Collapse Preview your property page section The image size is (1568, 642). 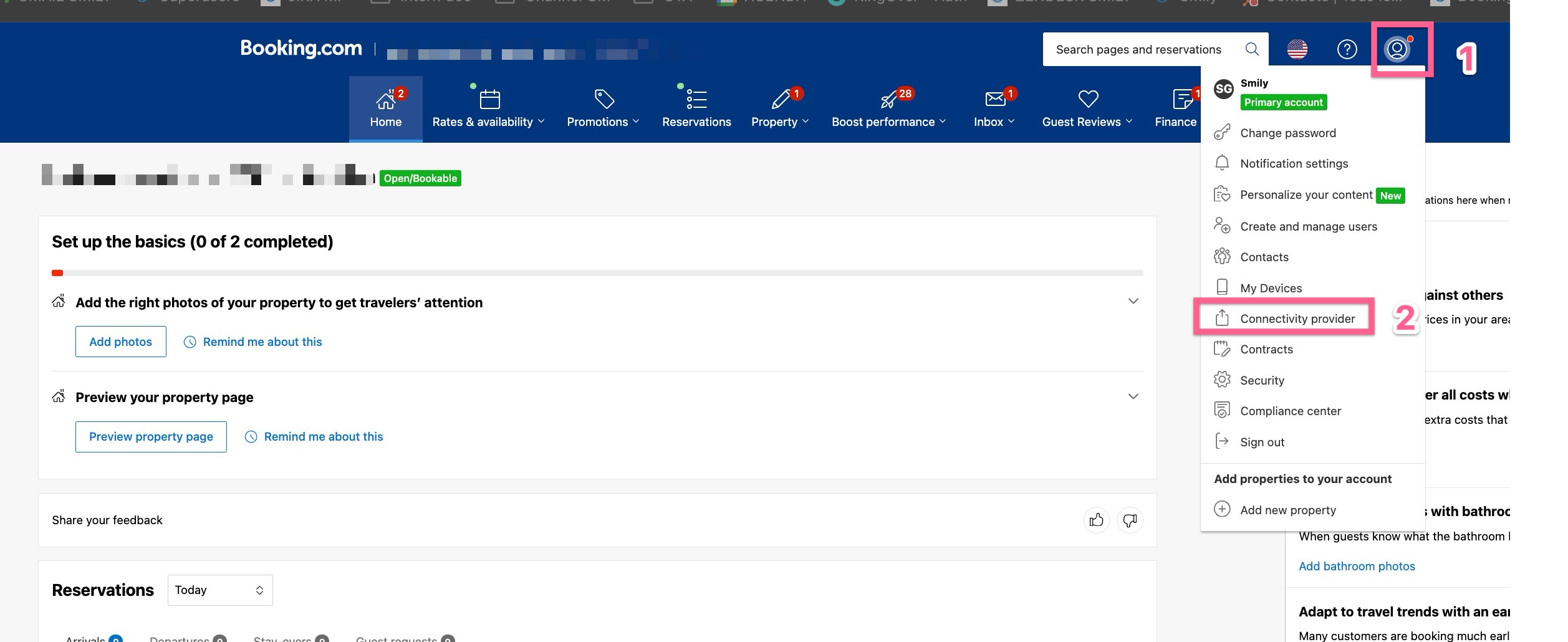tap(1133, 397)
